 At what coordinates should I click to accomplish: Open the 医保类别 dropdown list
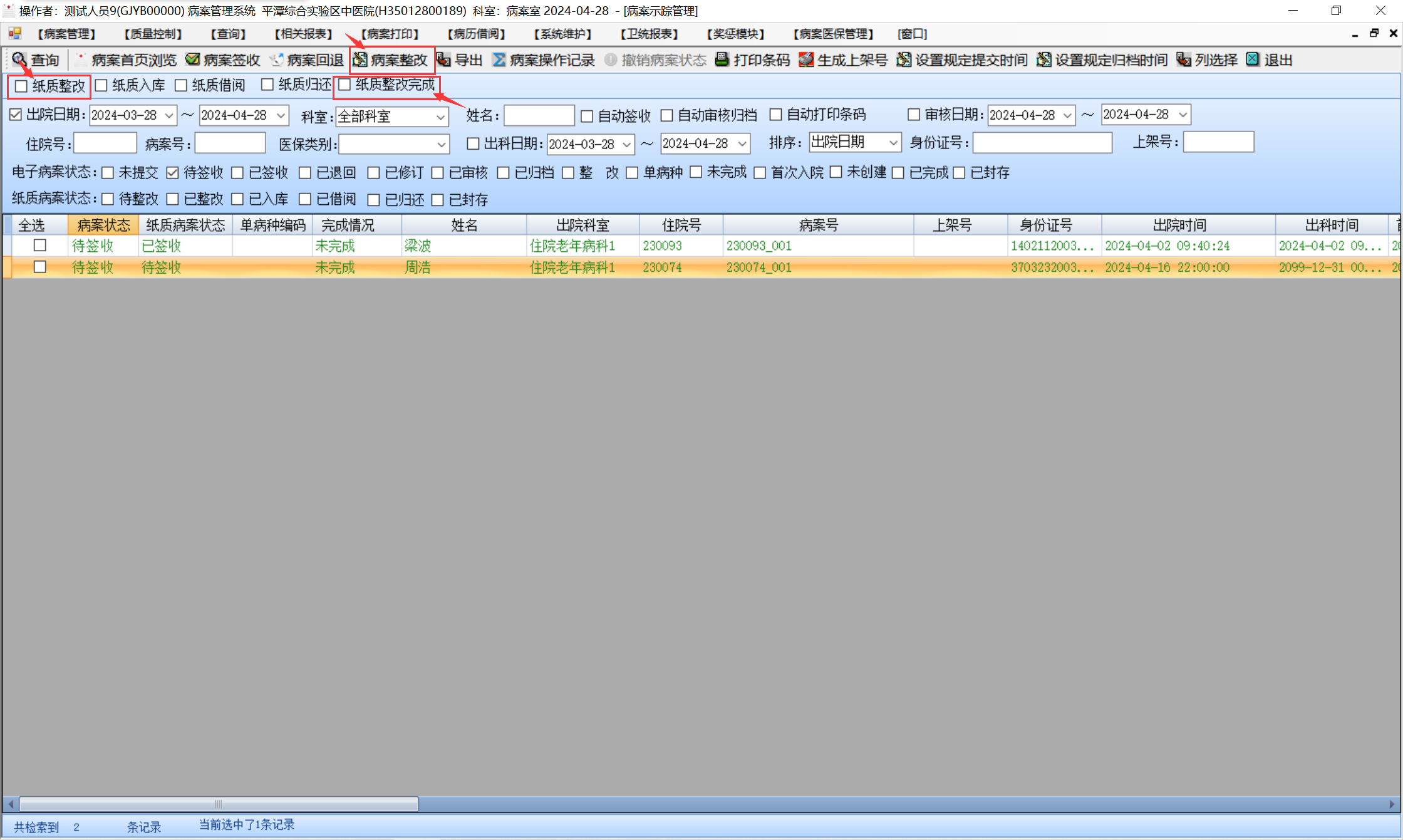point(441,145)
